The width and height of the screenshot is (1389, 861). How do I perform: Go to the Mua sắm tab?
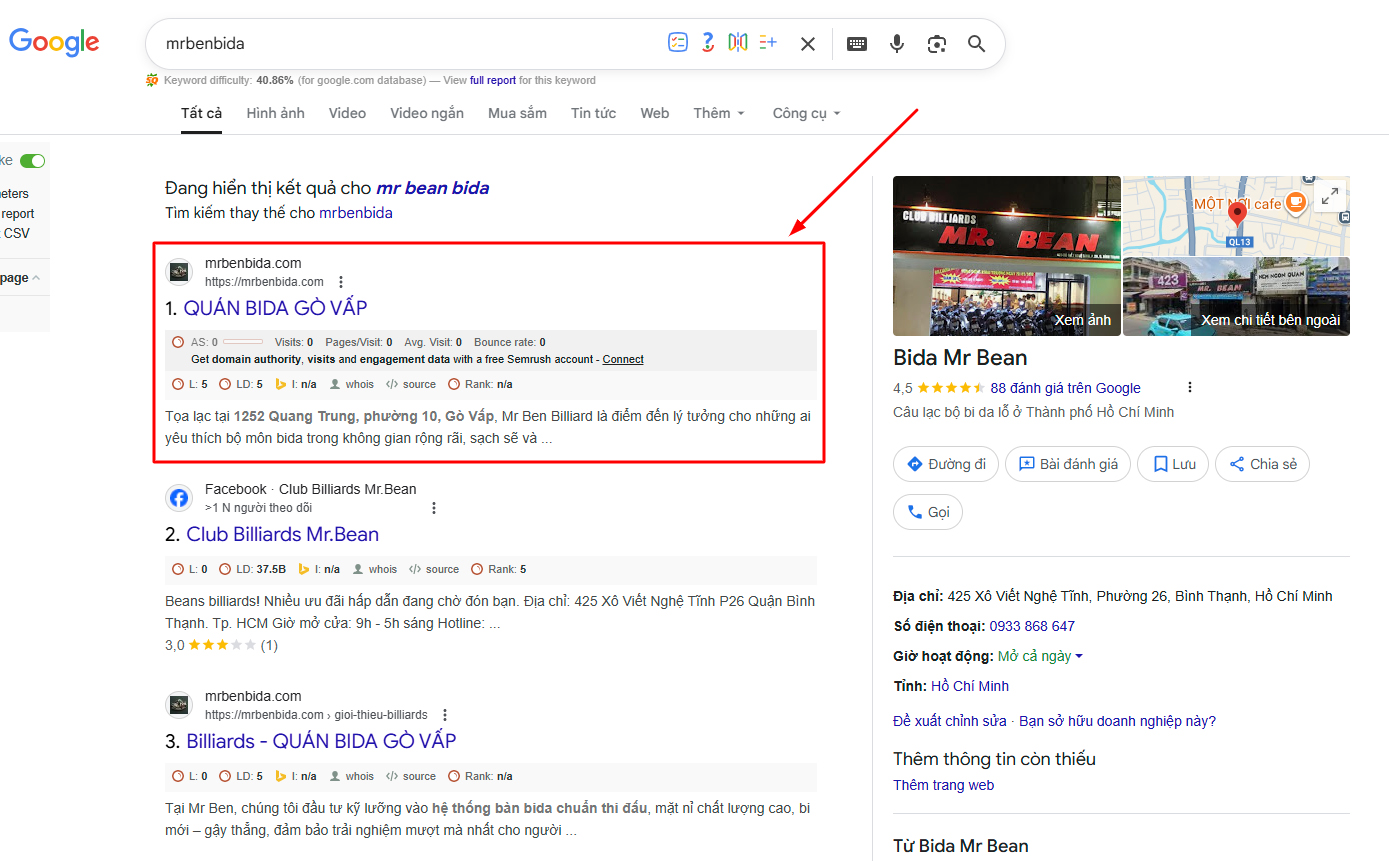pos(517,113)
